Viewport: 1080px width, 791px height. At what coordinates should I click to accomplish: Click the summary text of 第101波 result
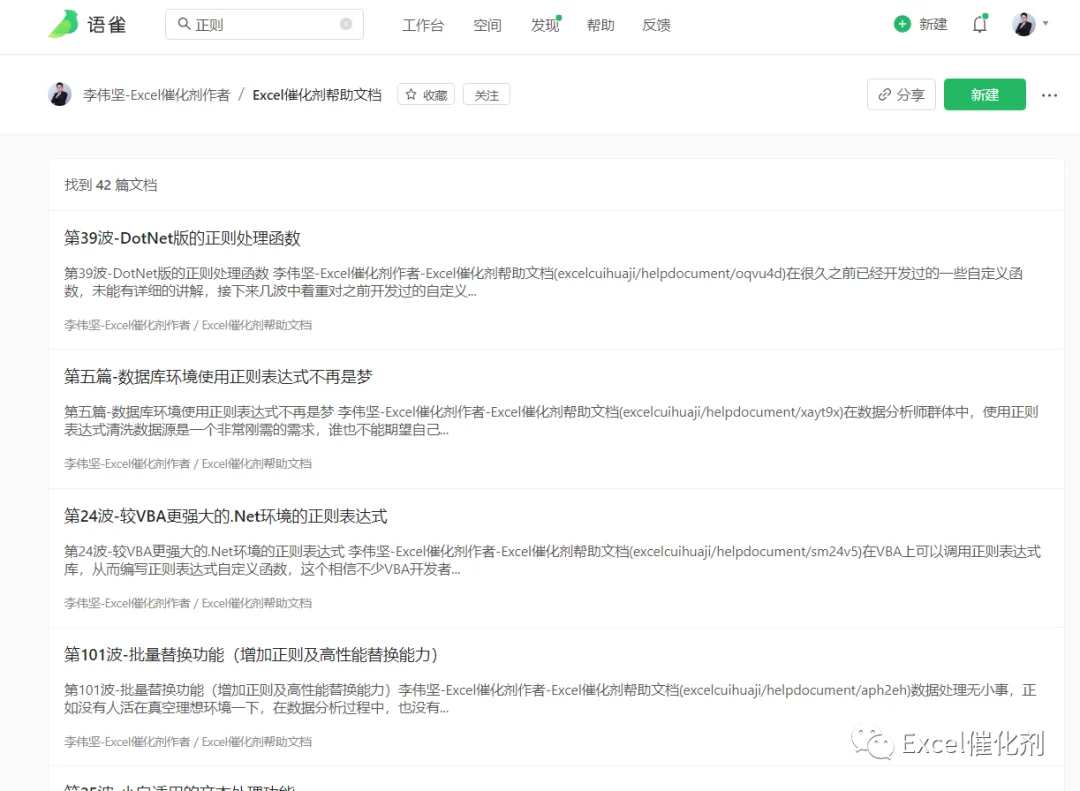tap(550, 699)
